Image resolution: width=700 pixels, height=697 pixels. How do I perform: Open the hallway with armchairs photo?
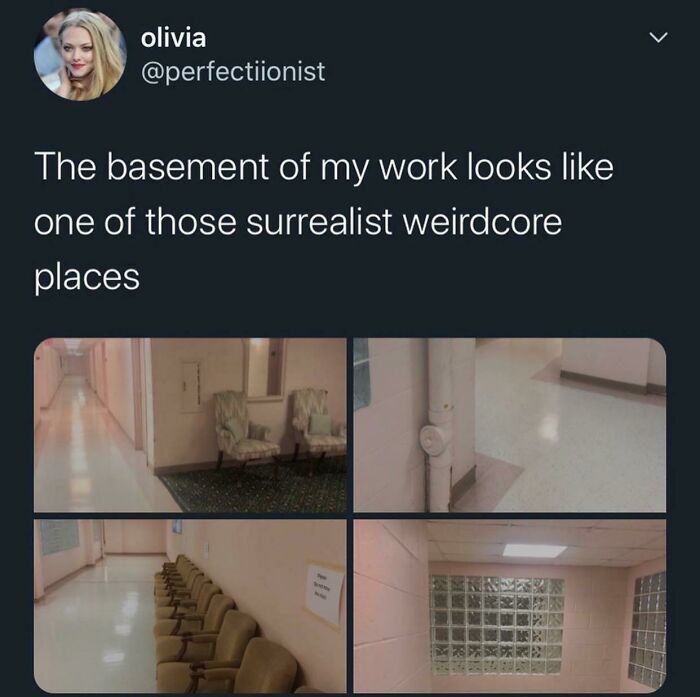pos(190,425)
